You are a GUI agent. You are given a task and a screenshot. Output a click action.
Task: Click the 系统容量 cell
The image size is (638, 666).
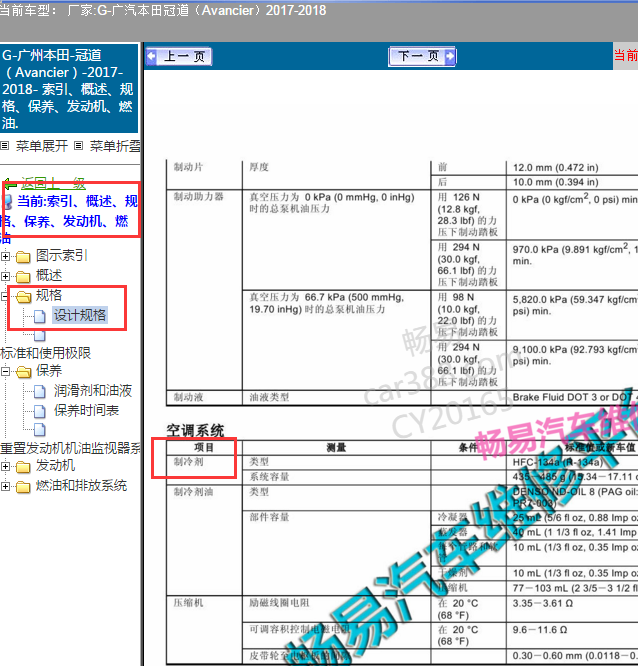click(x=269, y=477)
